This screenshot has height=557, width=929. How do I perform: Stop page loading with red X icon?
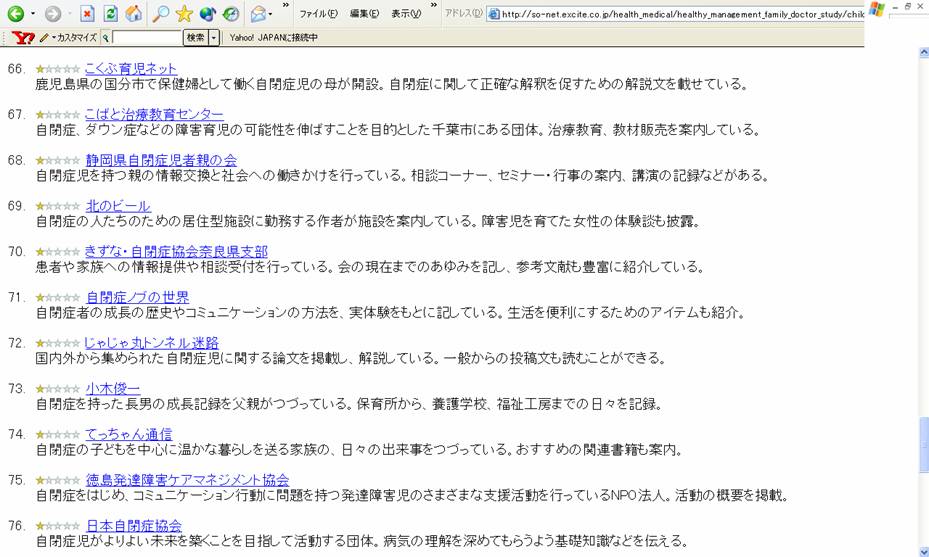click(87, 13)
